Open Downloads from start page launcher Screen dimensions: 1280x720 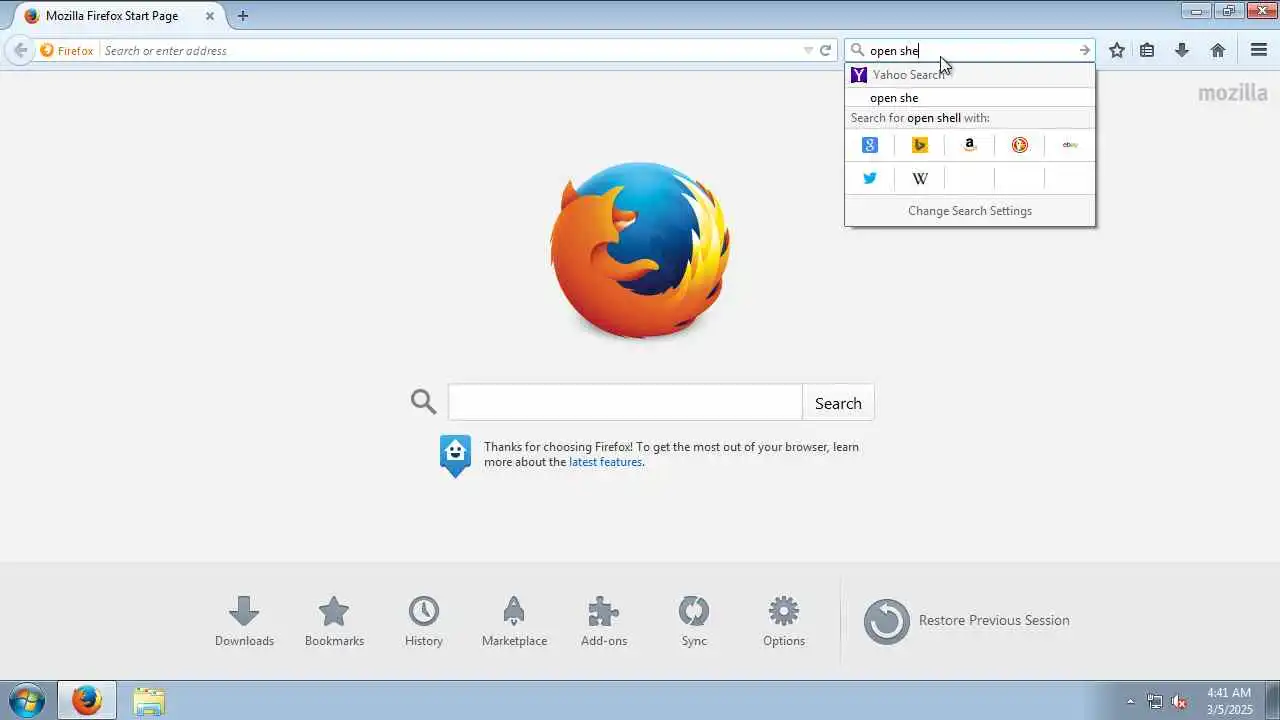(244, 621)
